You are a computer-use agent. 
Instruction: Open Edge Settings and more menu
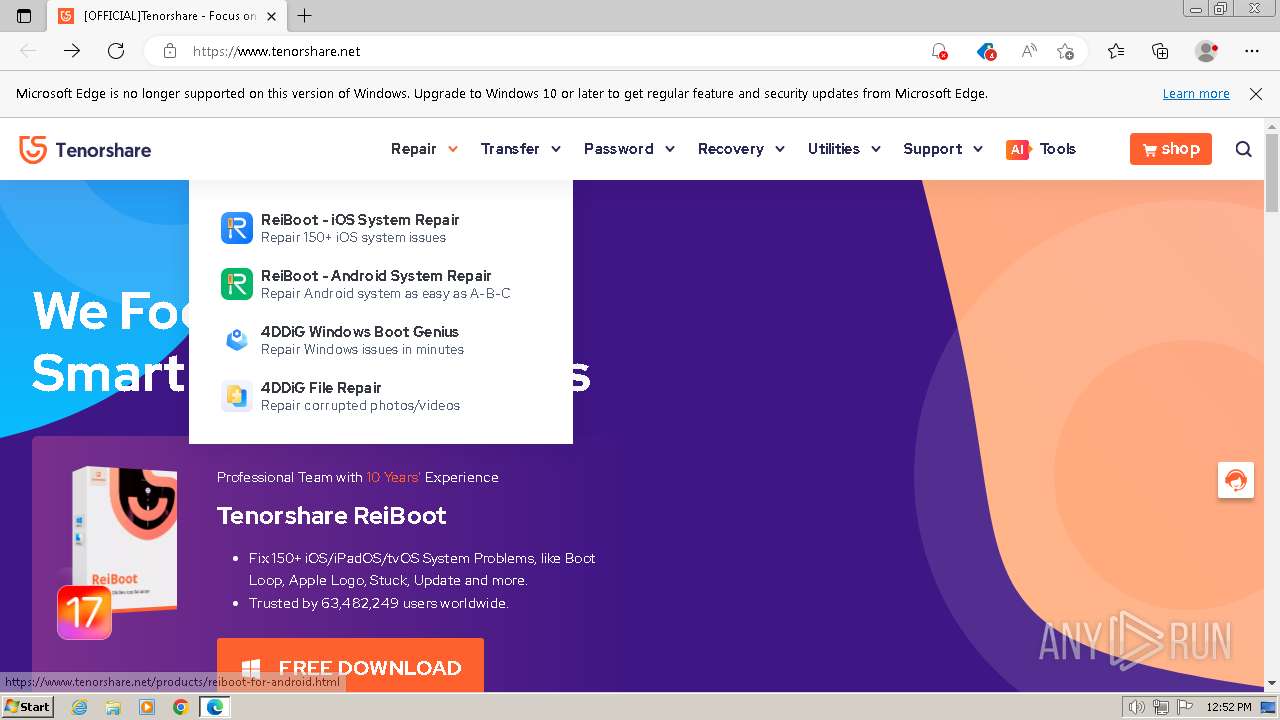click(1252, 51)
